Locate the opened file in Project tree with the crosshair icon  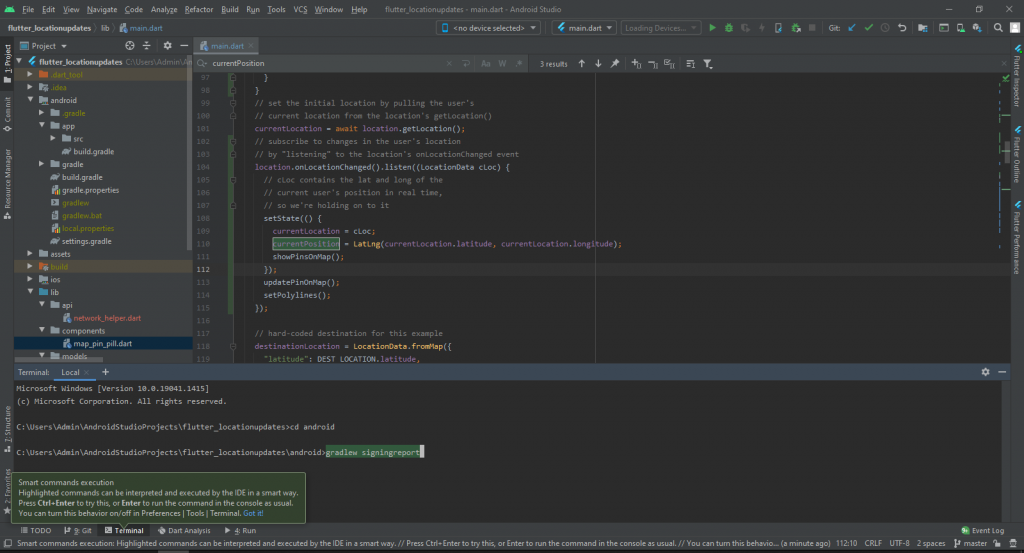coord(130,46)
